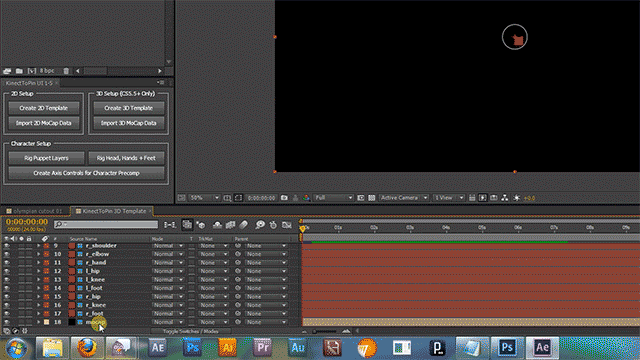Launch Firefox from the taskbar
Viewport: 640px width, 360px height.
click(x=87, y=348)
